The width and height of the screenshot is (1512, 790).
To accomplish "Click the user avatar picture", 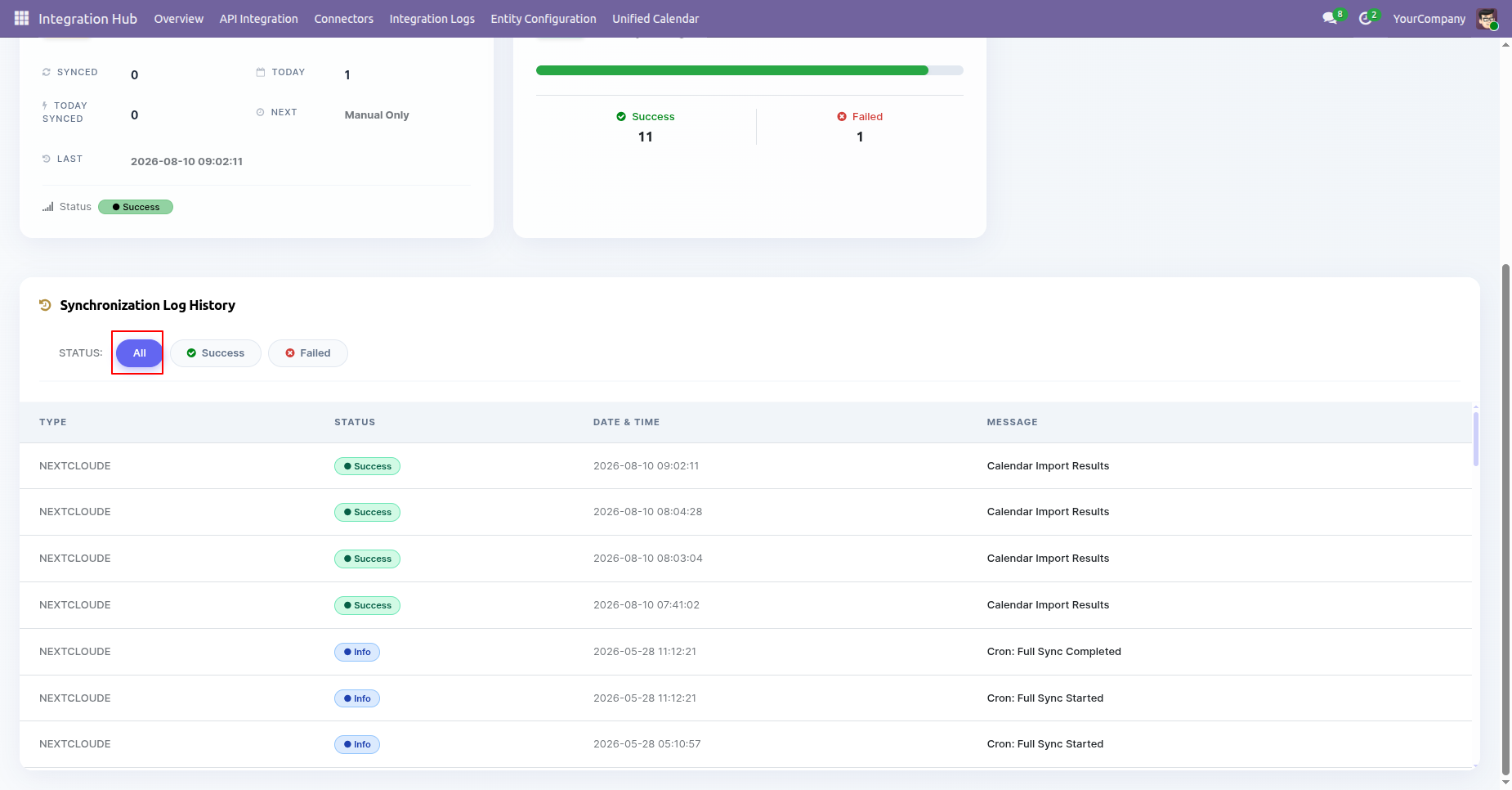I will pyautogui.click(x=1487, y=18).
